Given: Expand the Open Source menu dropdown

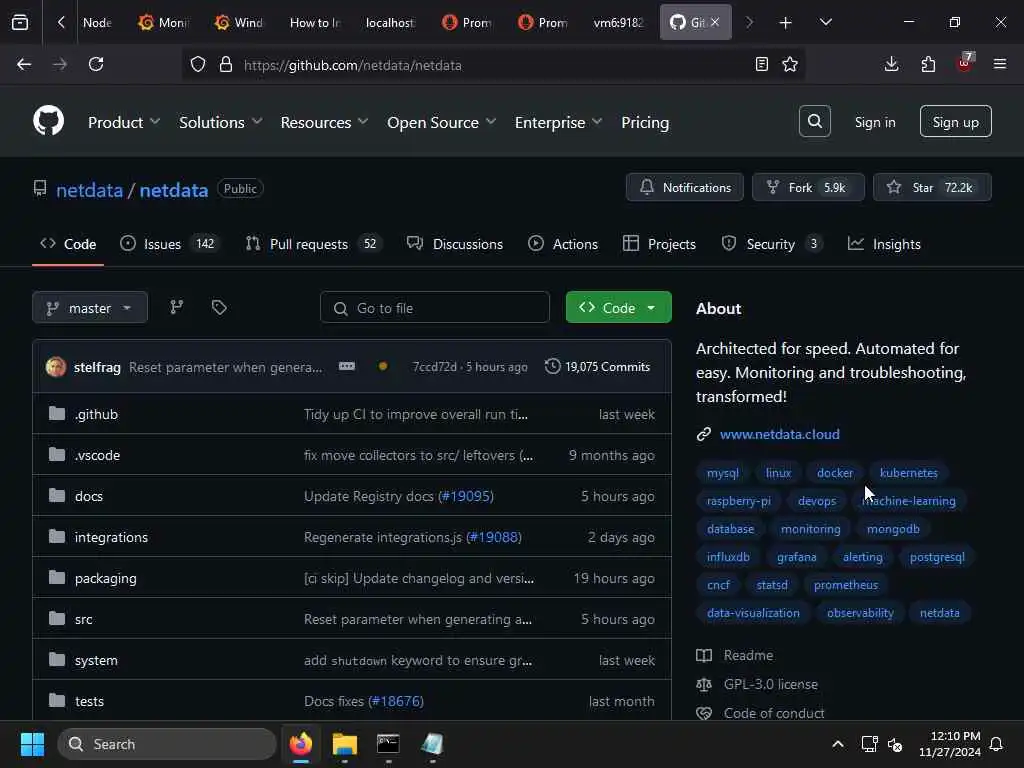Looking at the screenshot, I should 442,122.
